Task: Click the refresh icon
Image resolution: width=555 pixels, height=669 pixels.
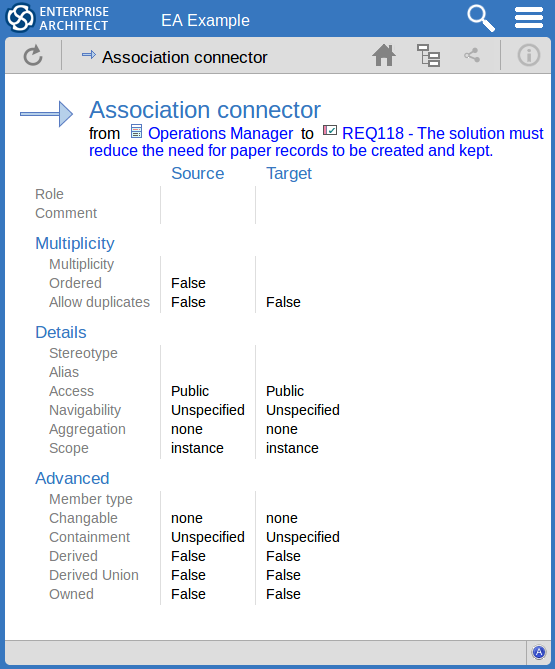Action: (x=33, y=55)
